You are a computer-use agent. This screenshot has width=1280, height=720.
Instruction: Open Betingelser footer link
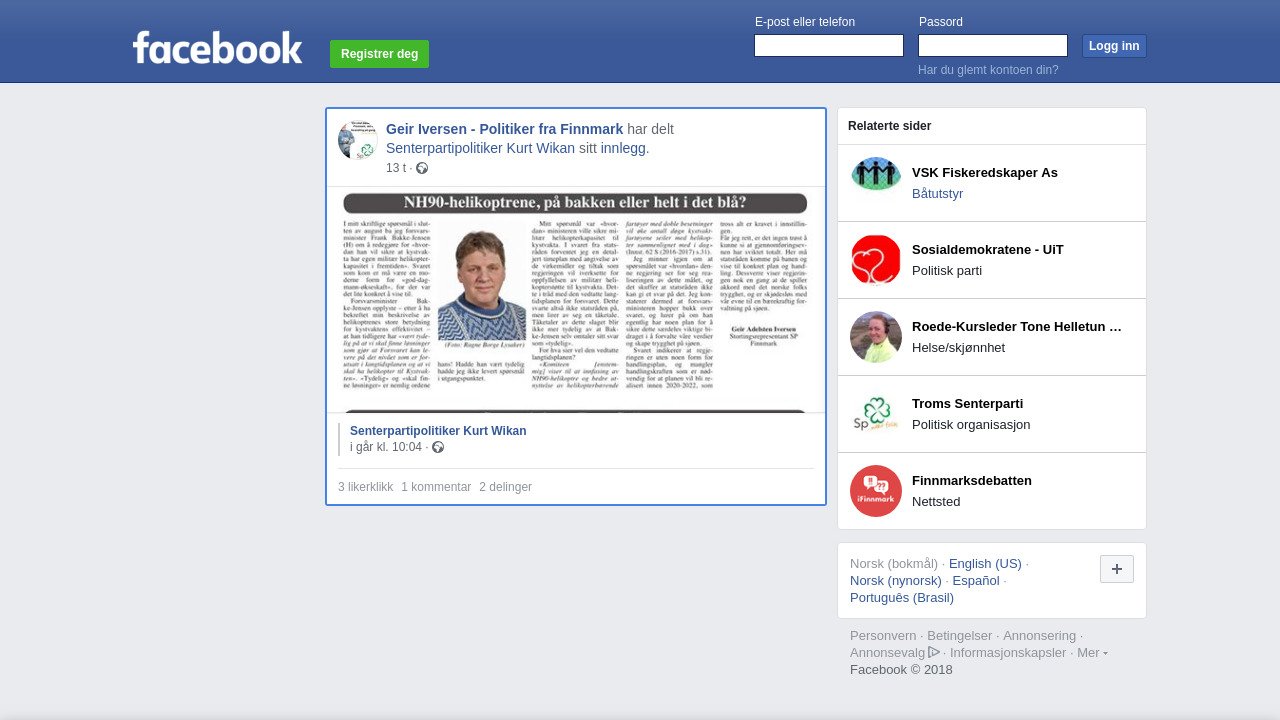pyautogui.click(x=960, y=636)
